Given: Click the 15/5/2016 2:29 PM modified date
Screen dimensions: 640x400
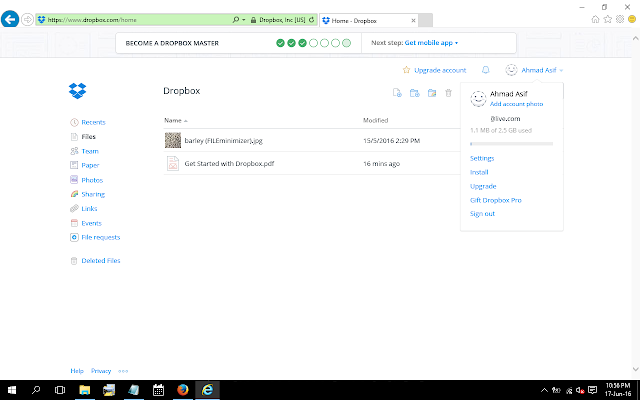Looking at the screenshot, I should (x=391, y=140).
